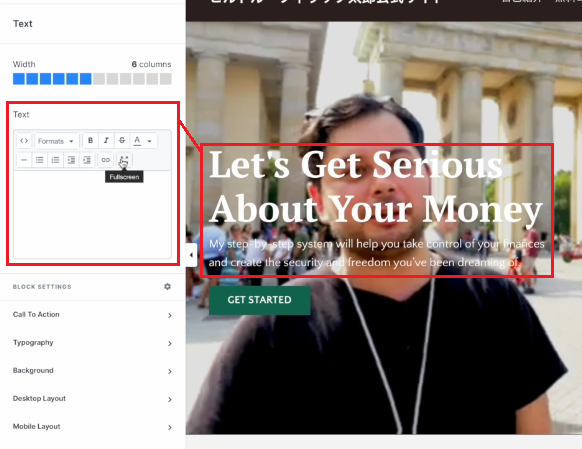Click the GET STARTED button
The width and height of the screenshot is (582, 449).
pos(259,300)
